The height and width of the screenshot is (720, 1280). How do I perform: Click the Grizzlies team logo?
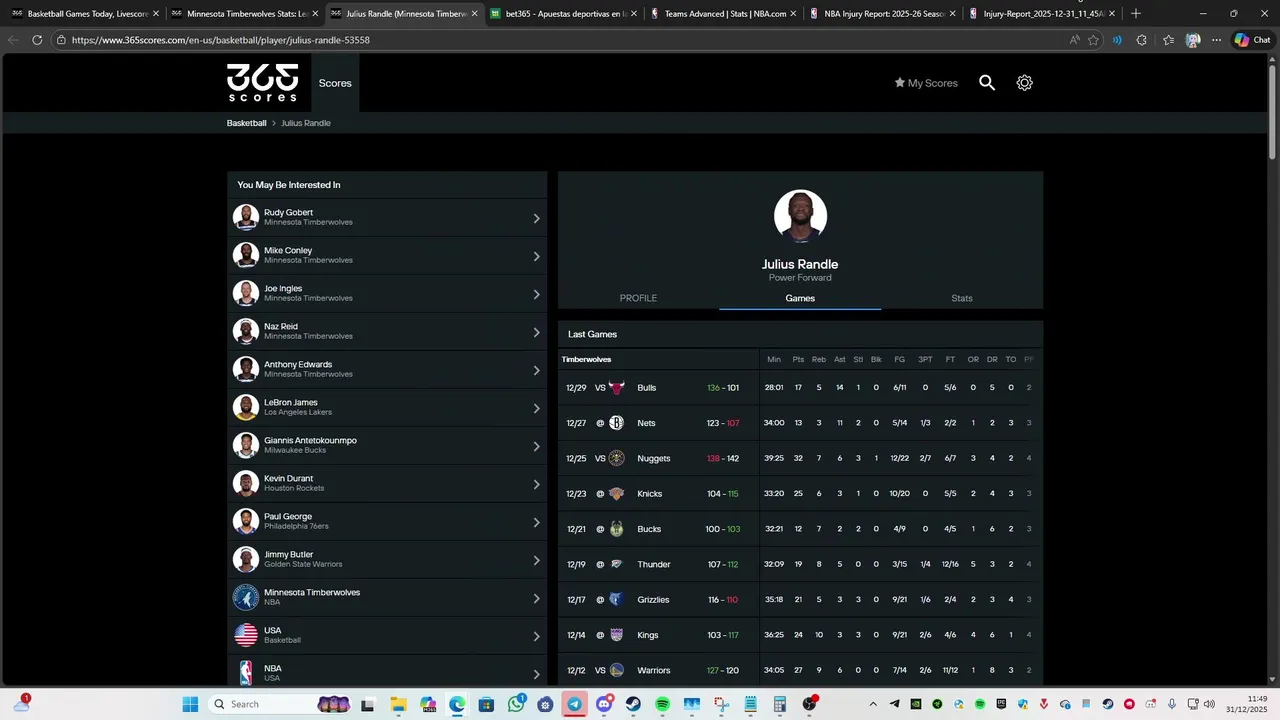click(616, 600)
